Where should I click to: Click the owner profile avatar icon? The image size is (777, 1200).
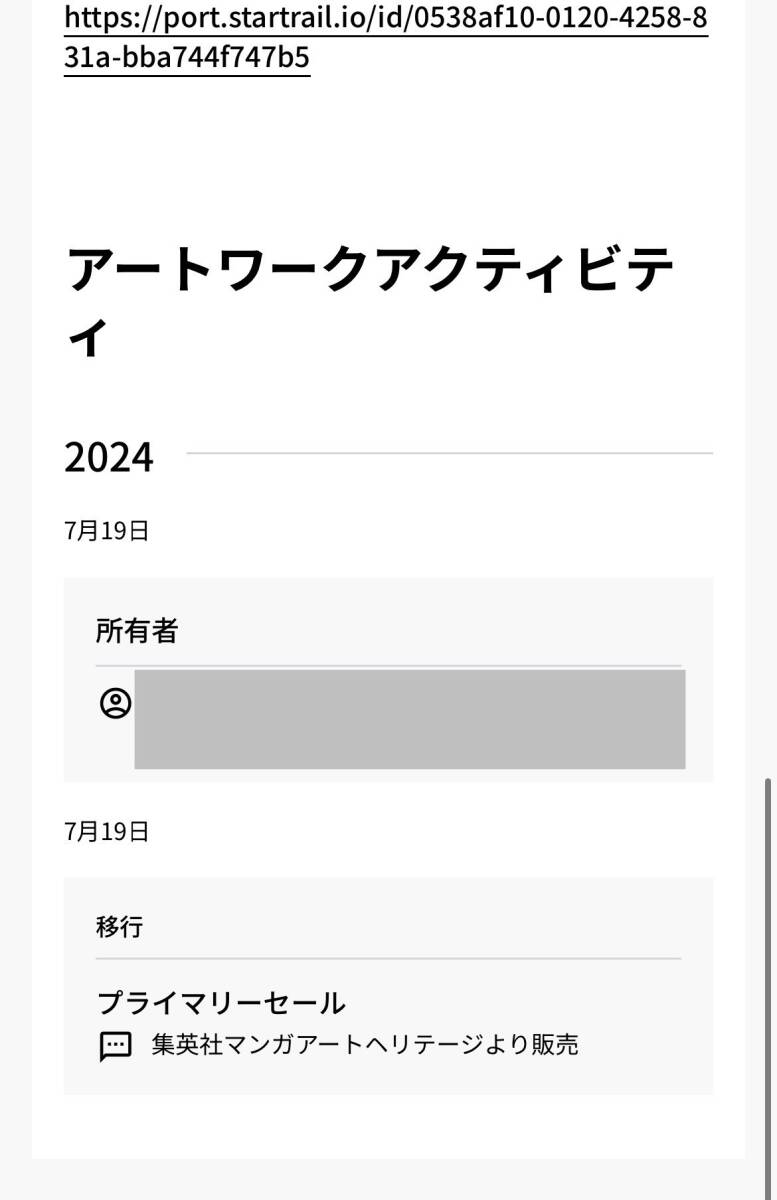pos(116,704)
